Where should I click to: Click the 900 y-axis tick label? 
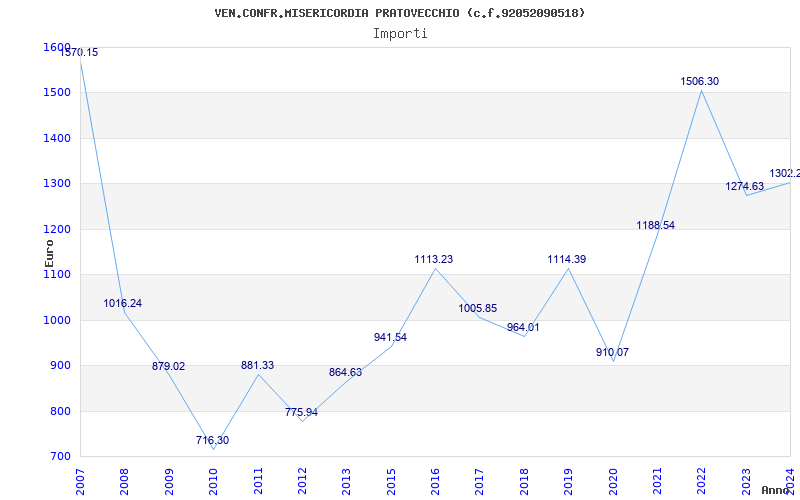60,365
